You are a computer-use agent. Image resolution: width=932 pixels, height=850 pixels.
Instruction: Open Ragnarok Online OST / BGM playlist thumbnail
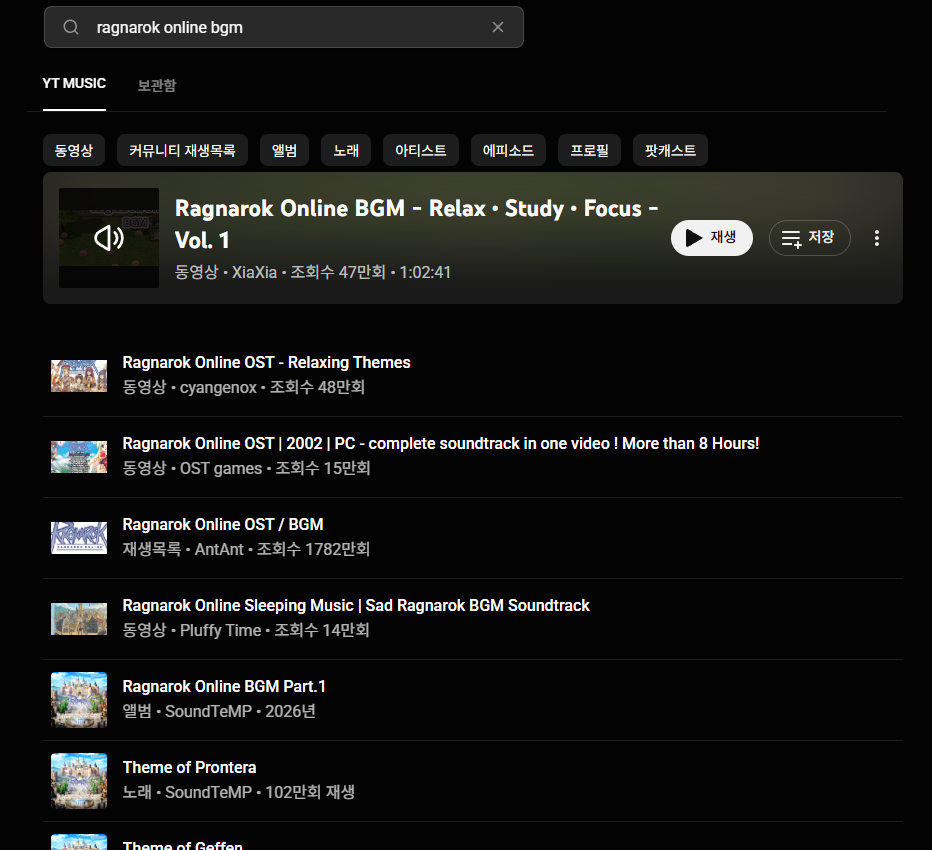(79, 537)
